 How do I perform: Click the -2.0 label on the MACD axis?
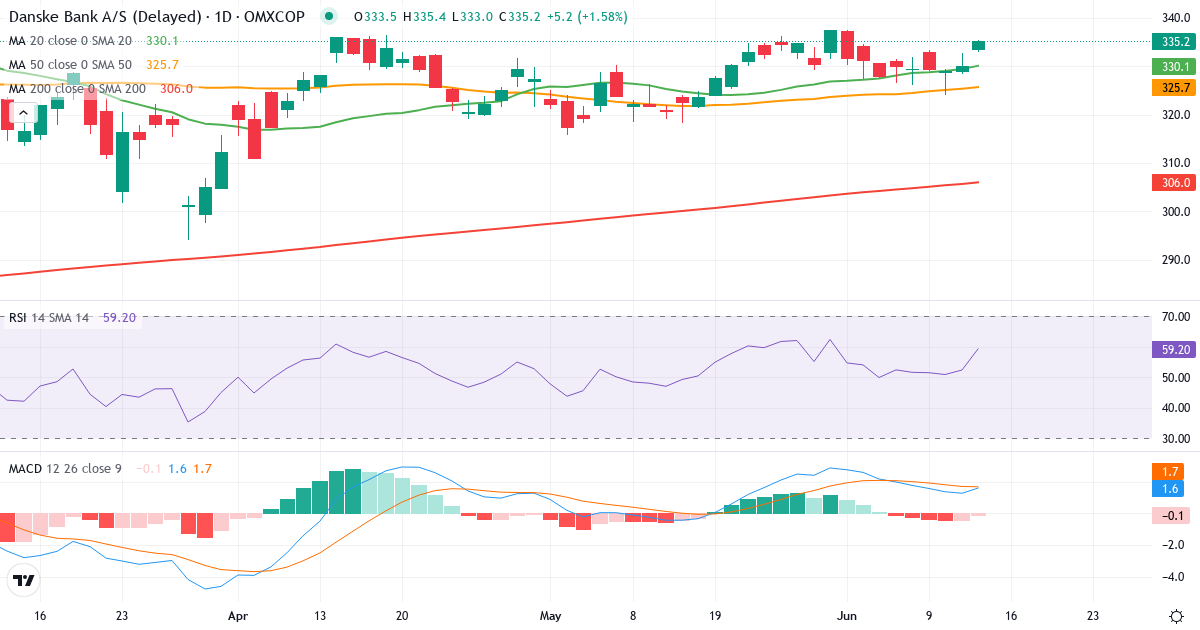pyautogui.click(x=1175, y=545)
